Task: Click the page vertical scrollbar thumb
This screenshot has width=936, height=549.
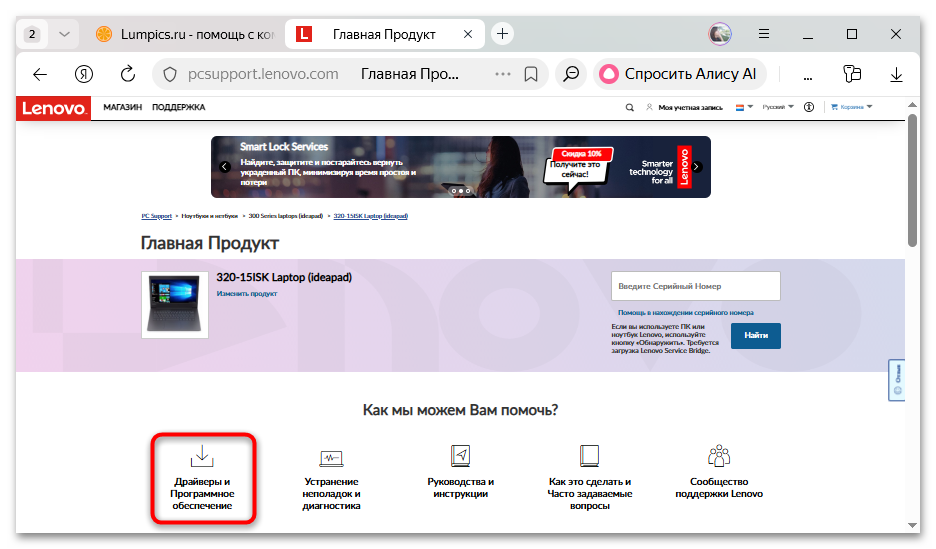Action: click(912, 180)
